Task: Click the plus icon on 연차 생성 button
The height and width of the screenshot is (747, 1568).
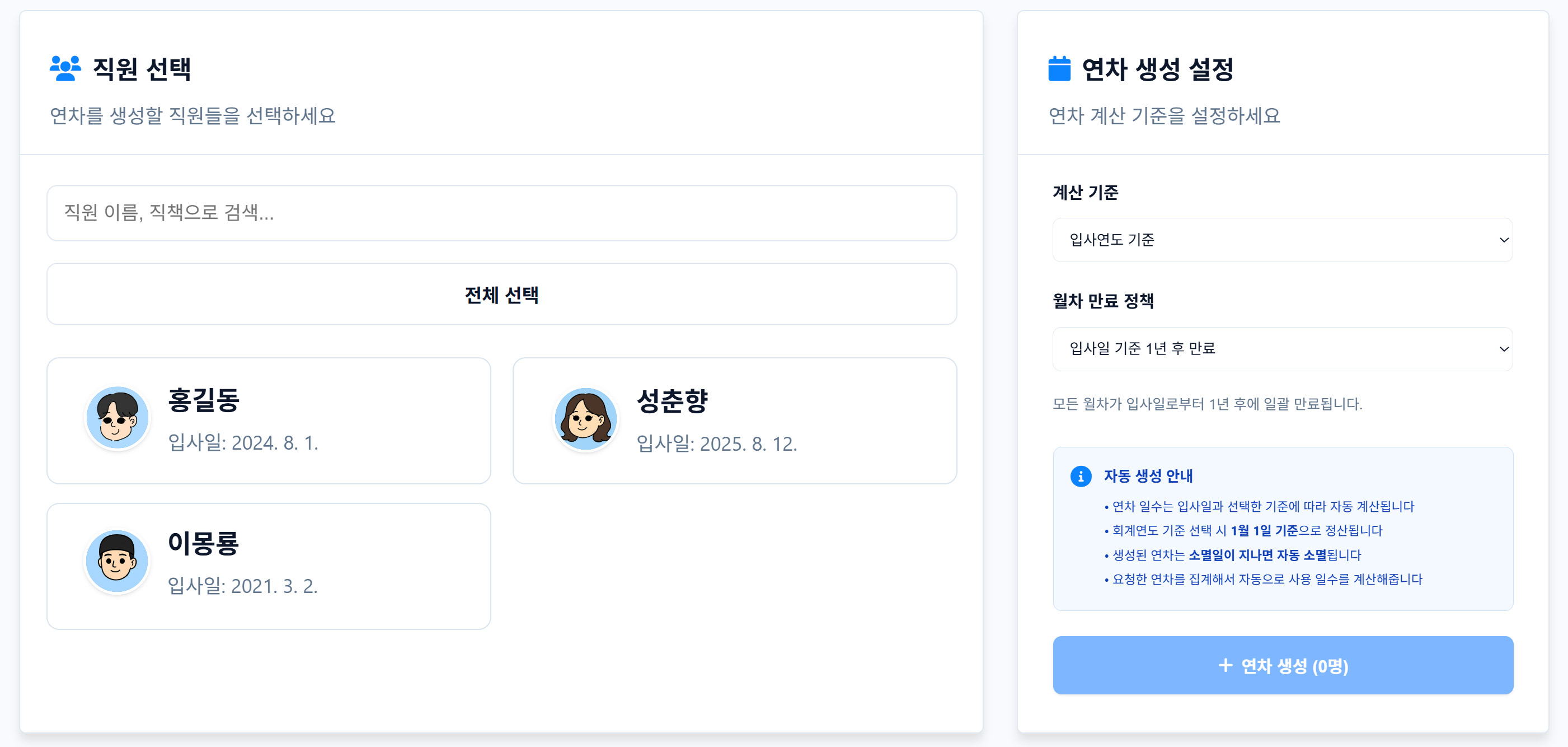Action: (x=1226, y=665)
